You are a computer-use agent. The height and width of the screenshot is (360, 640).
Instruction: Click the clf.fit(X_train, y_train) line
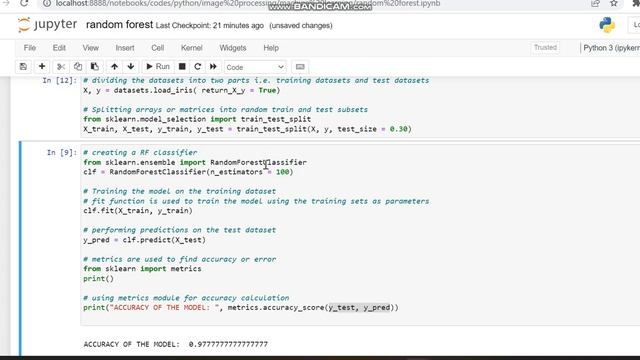click(x=138, y=211)
